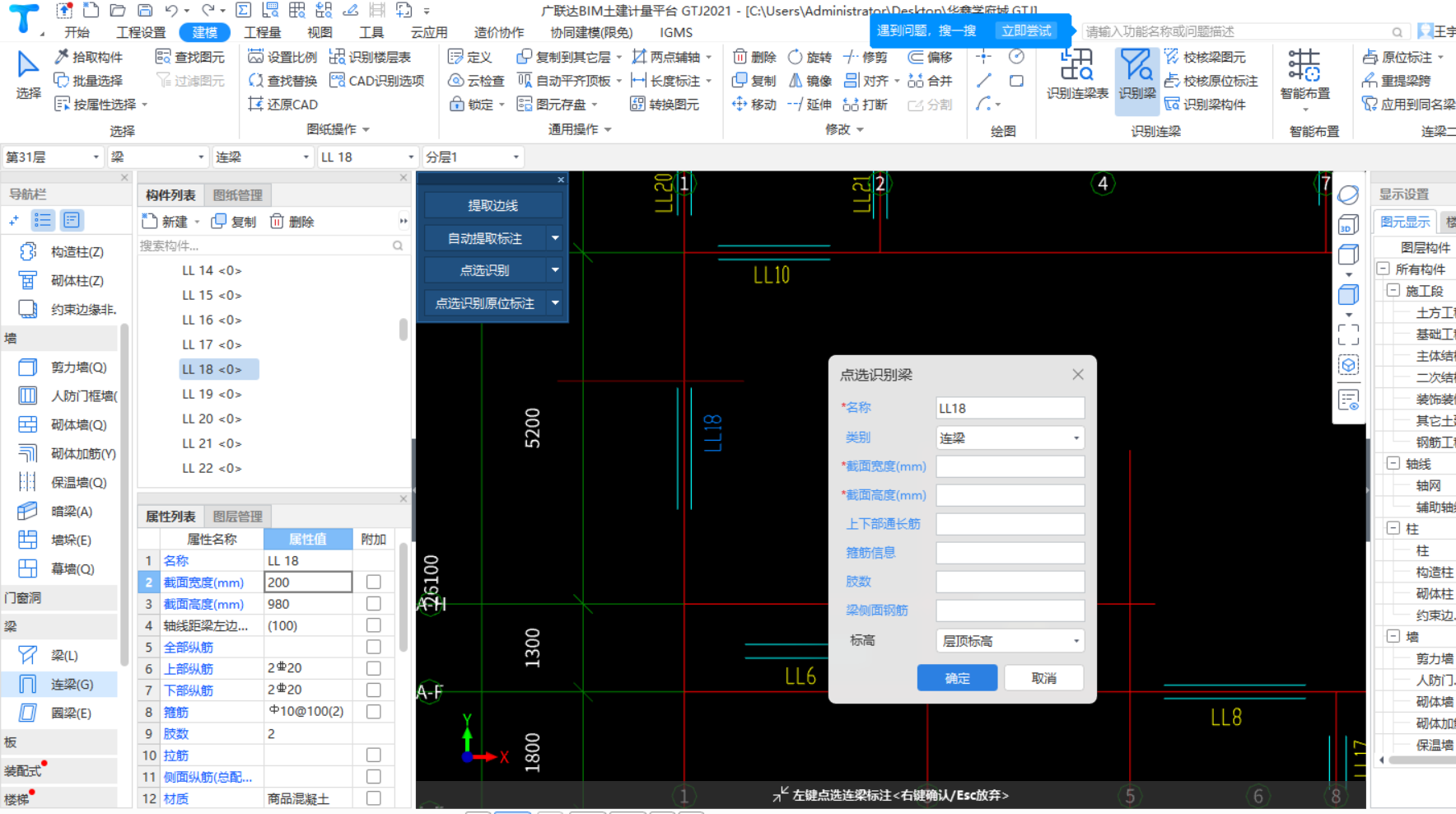Click 还原CAD restore tool
Screen dimensions: 1456x814
click(282, 105)
